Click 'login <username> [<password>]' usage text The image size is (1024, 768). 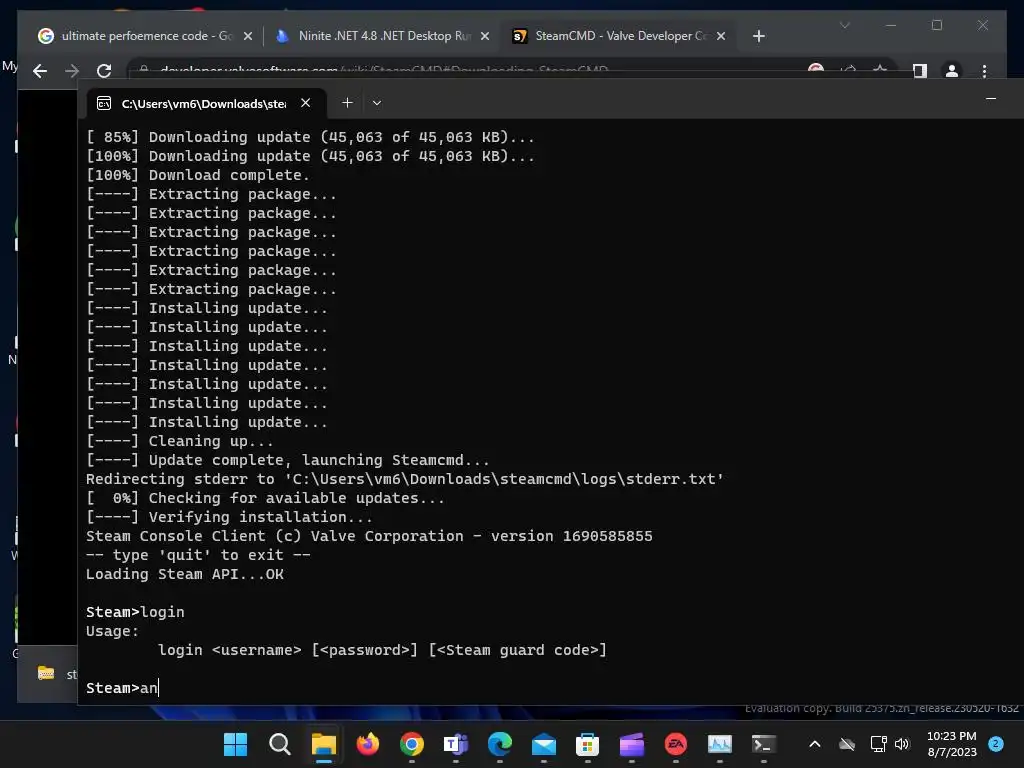pos(382,650)
